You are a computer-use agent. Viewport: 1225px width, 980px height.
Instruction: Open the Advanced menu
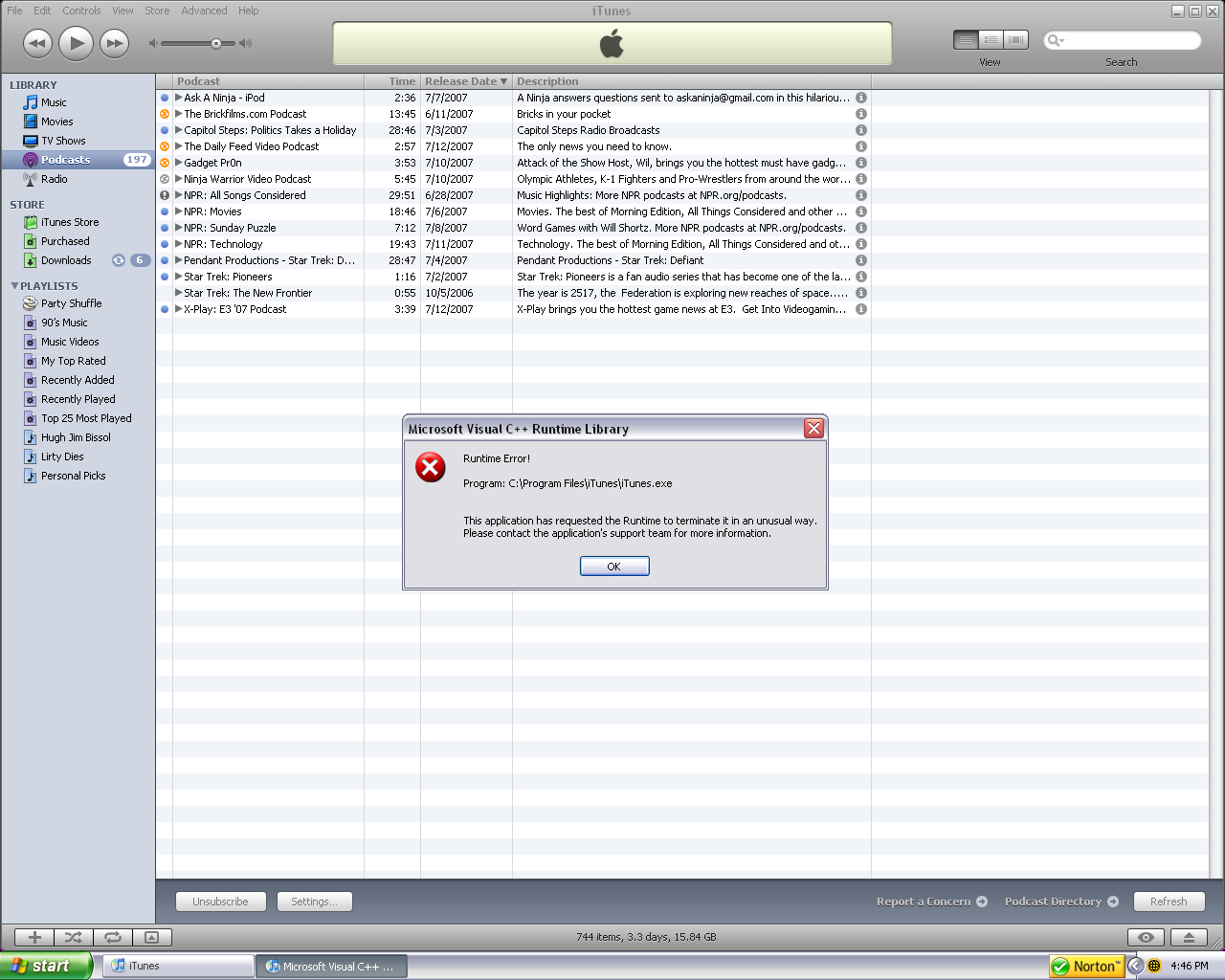pyautogui.click(x=204, y=11)
